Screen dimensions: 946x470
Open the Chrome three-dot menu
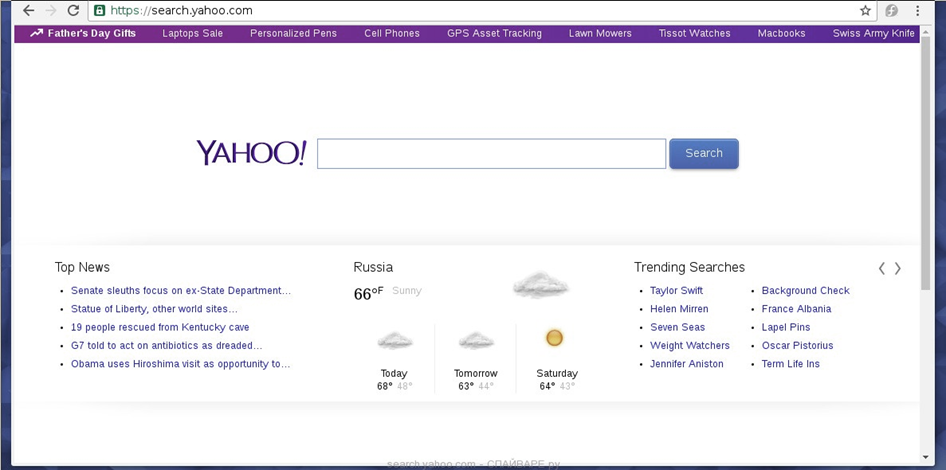918,10
